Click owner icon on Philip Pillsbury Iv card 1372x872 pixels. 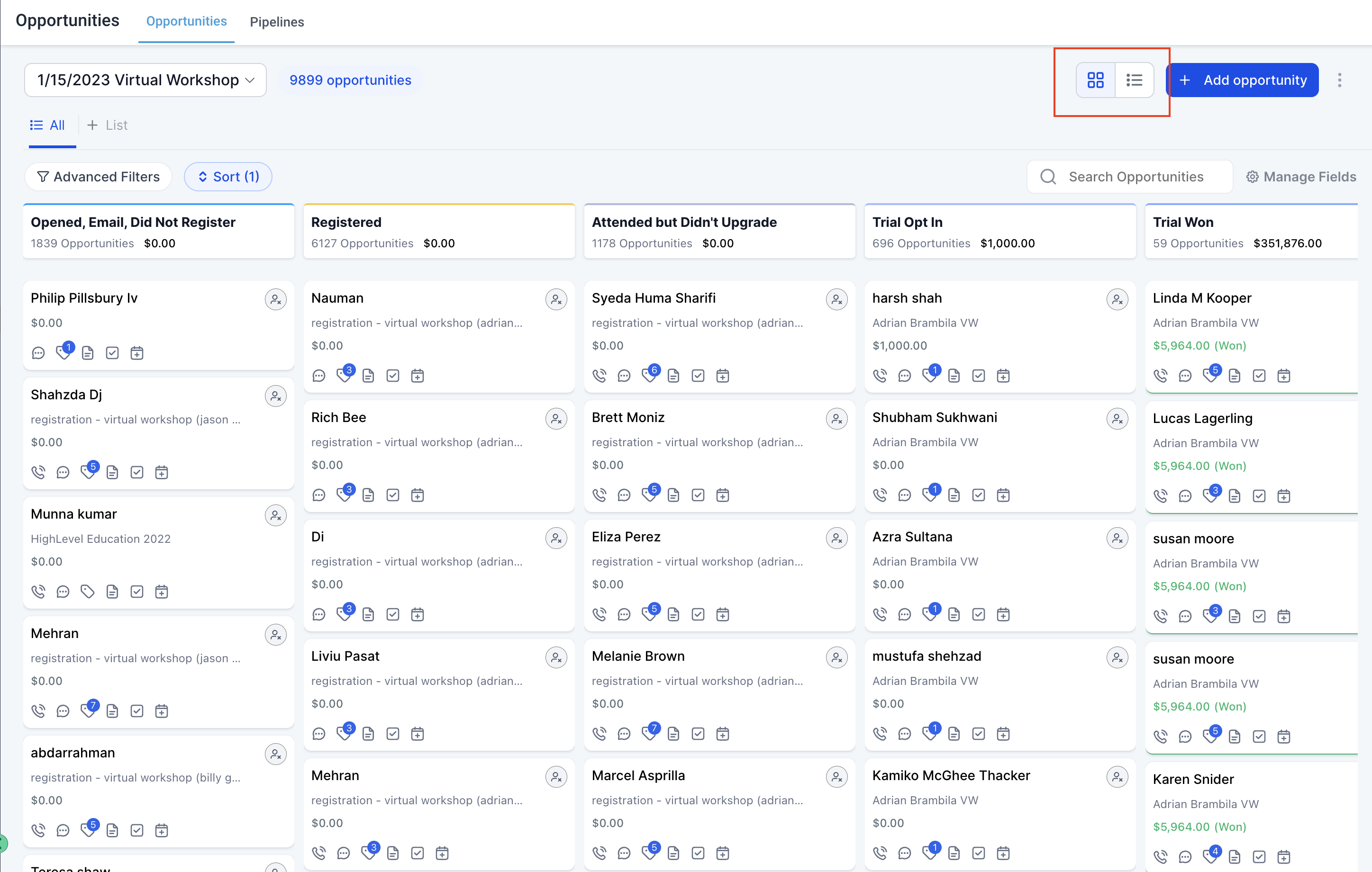pyautogui.click(x=276, y=299)
